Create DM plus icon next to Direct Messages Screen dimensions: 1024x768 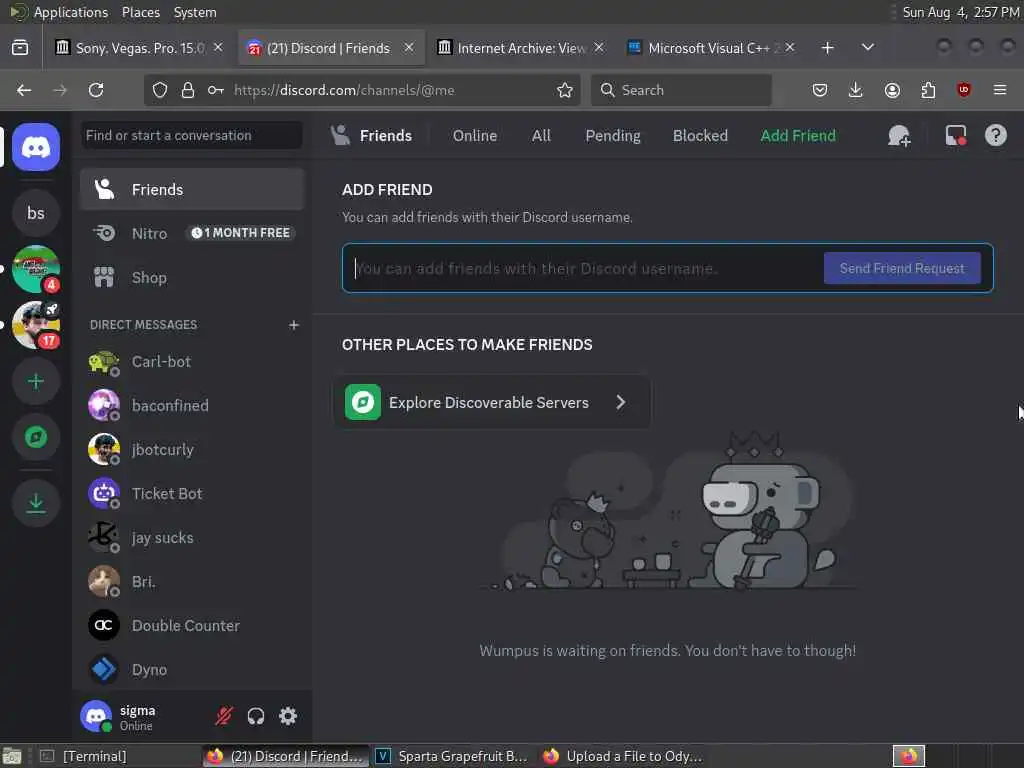coord(294,325)
